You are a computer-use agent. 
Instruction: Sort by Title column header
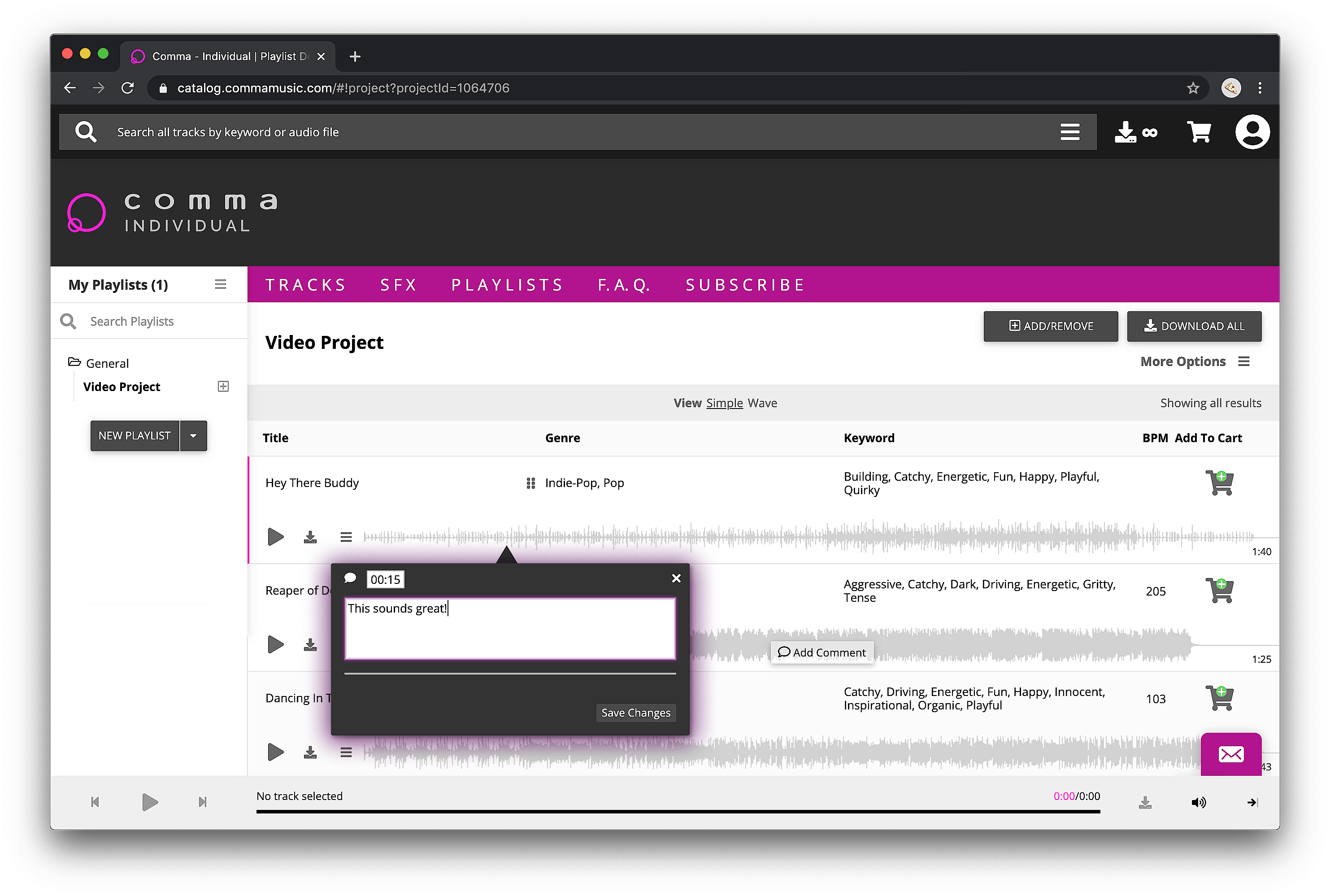click(275, 438)
